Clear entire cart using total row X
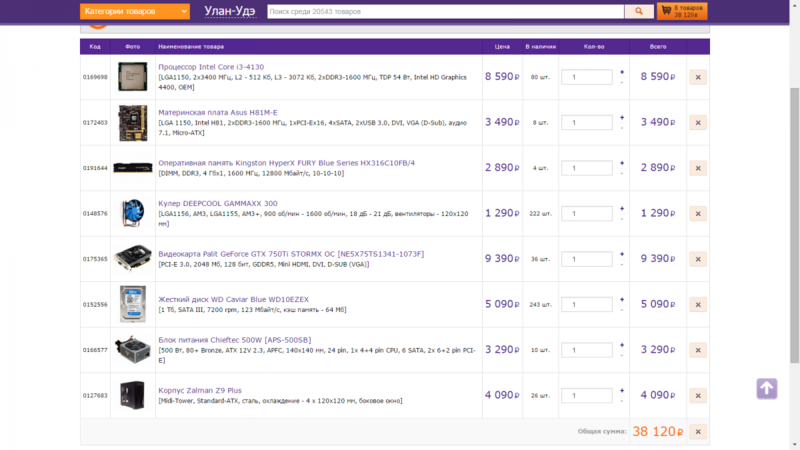The image size is (800, 450). tap(697, 432)
